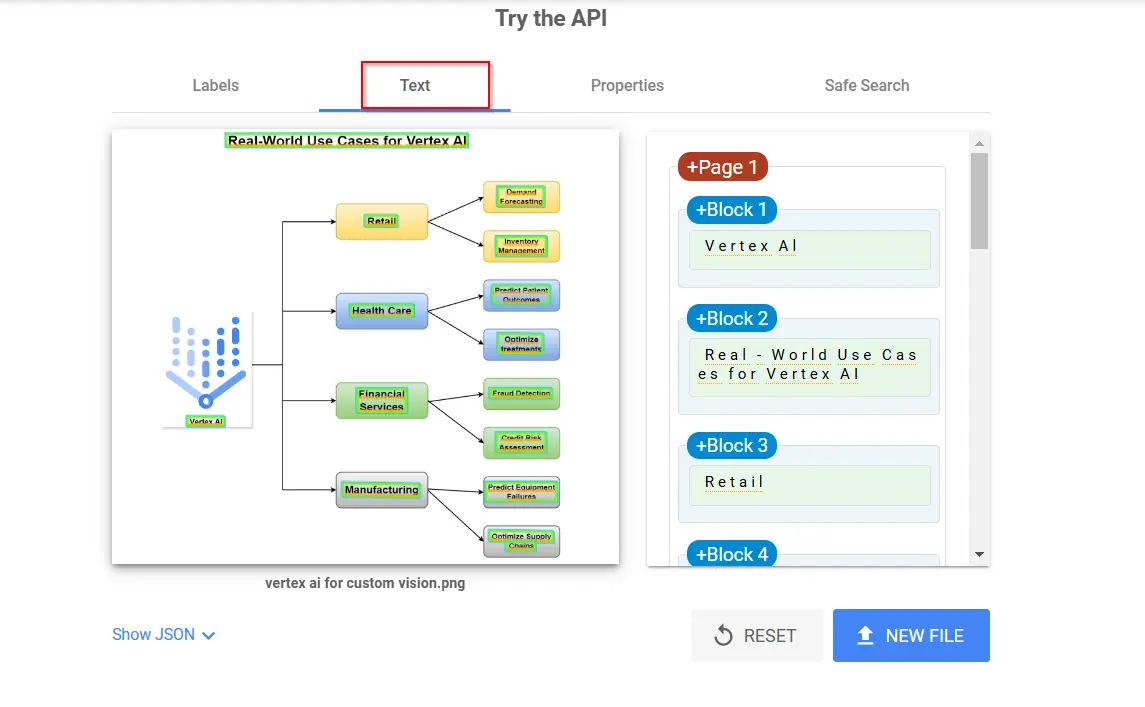Click the scrollbar up arrow in results
Screen dimensions: 1145x707
979,143
